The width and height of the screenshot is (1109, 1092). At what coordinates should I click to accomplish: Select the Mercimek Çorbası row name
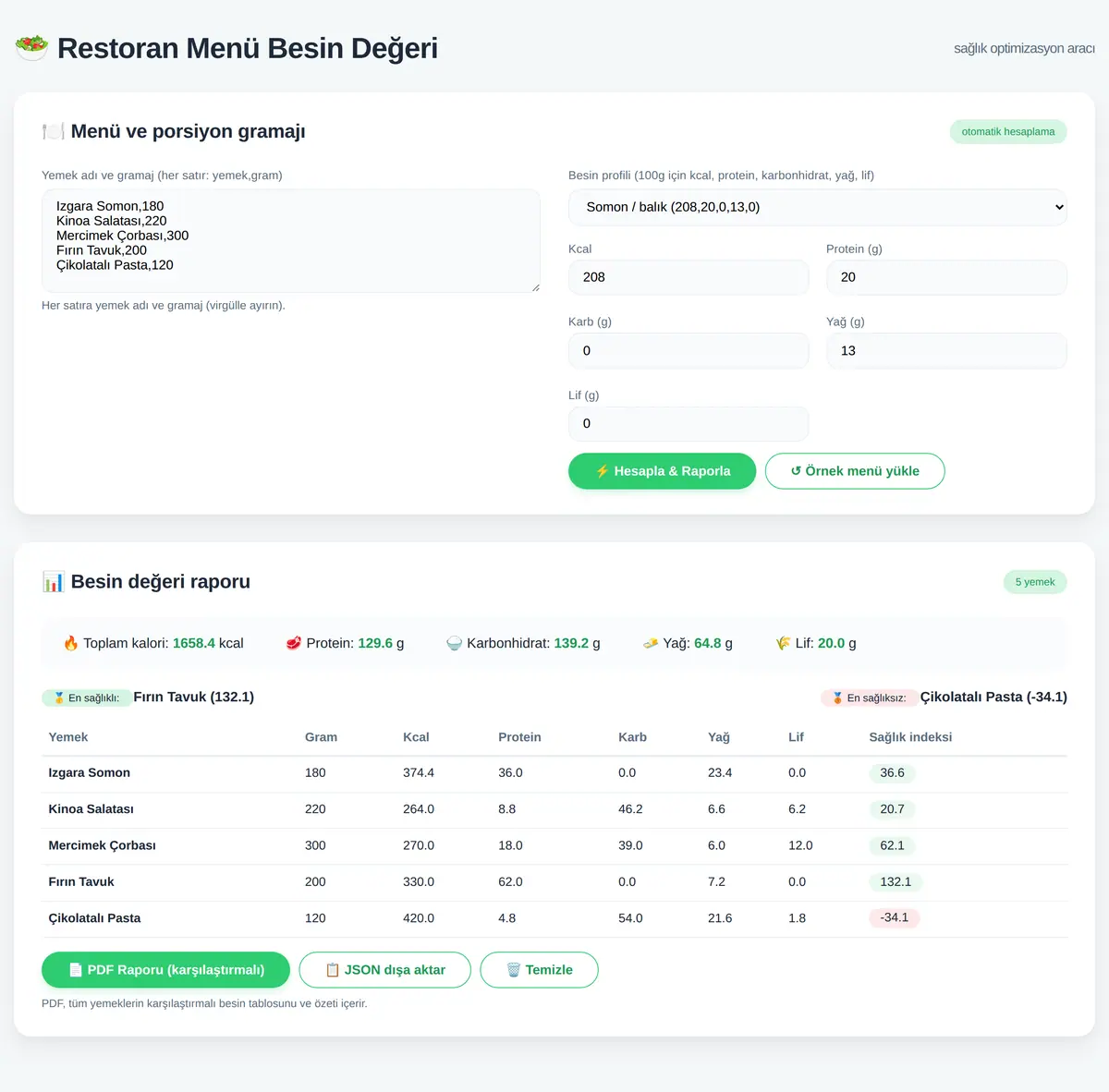tap(103, 845)
